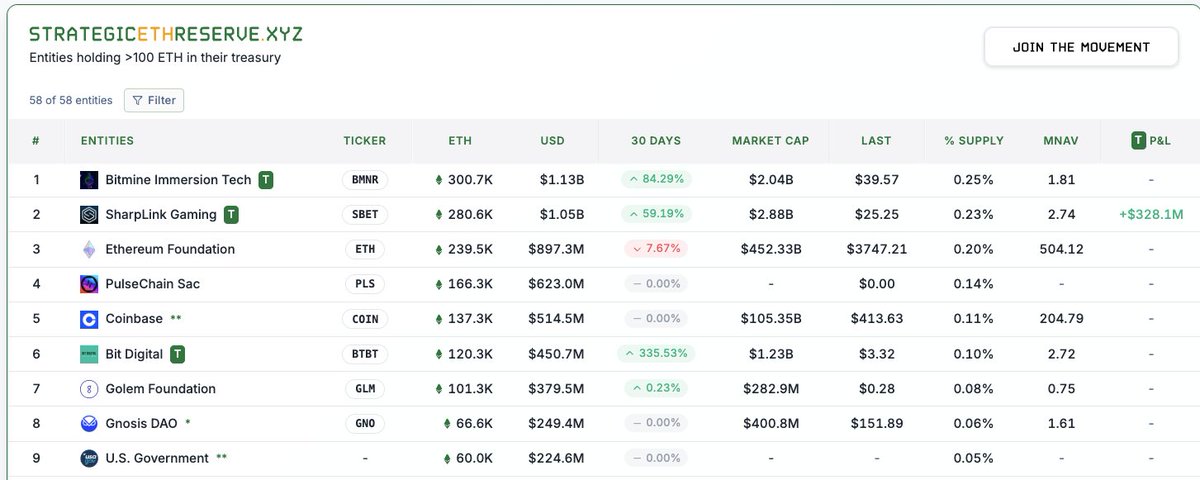Sort by % Supply column header
This screenshot has width=1200, height=480.
[973, 141]
